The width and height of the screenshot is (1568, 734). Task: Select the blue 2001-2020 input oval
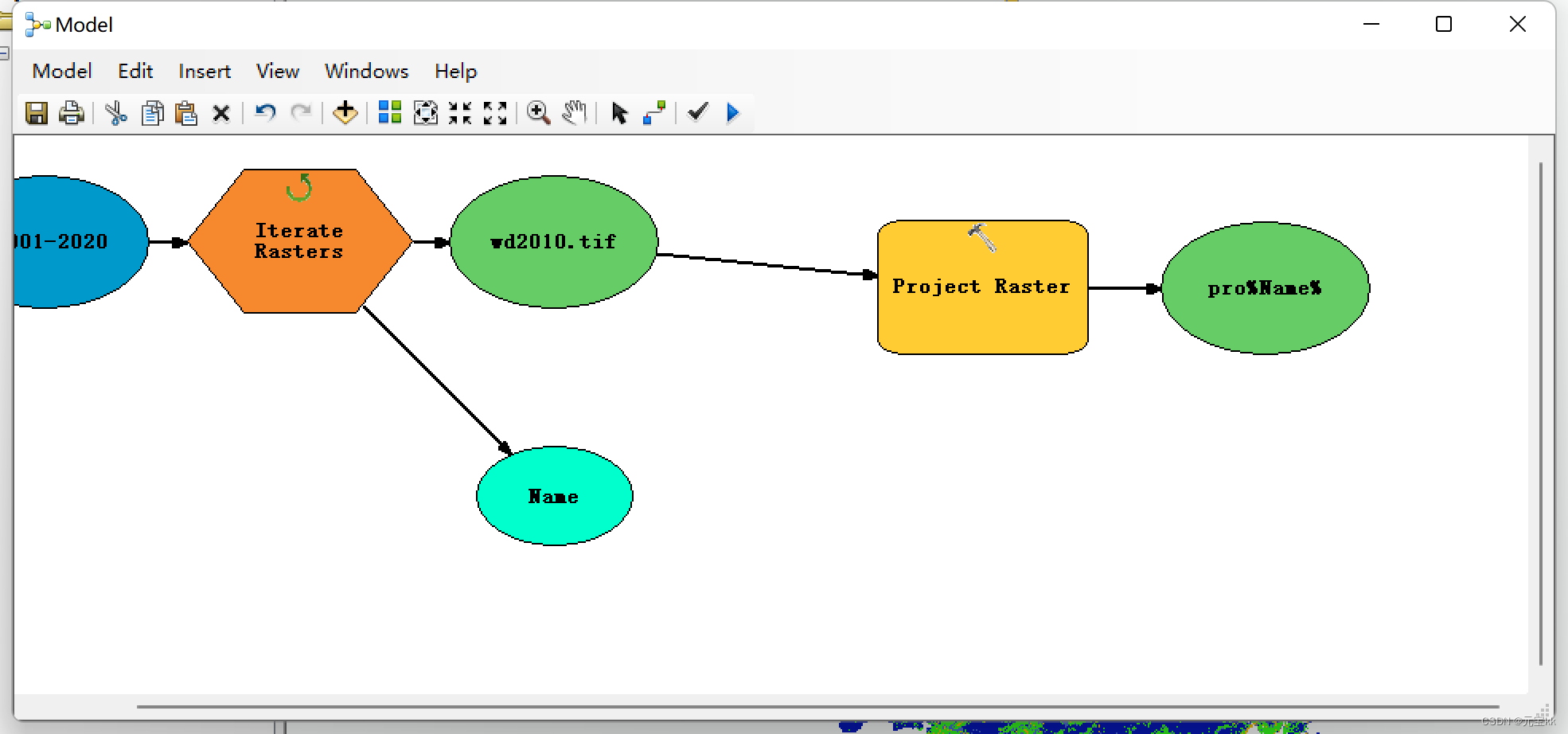pos(80,242)
